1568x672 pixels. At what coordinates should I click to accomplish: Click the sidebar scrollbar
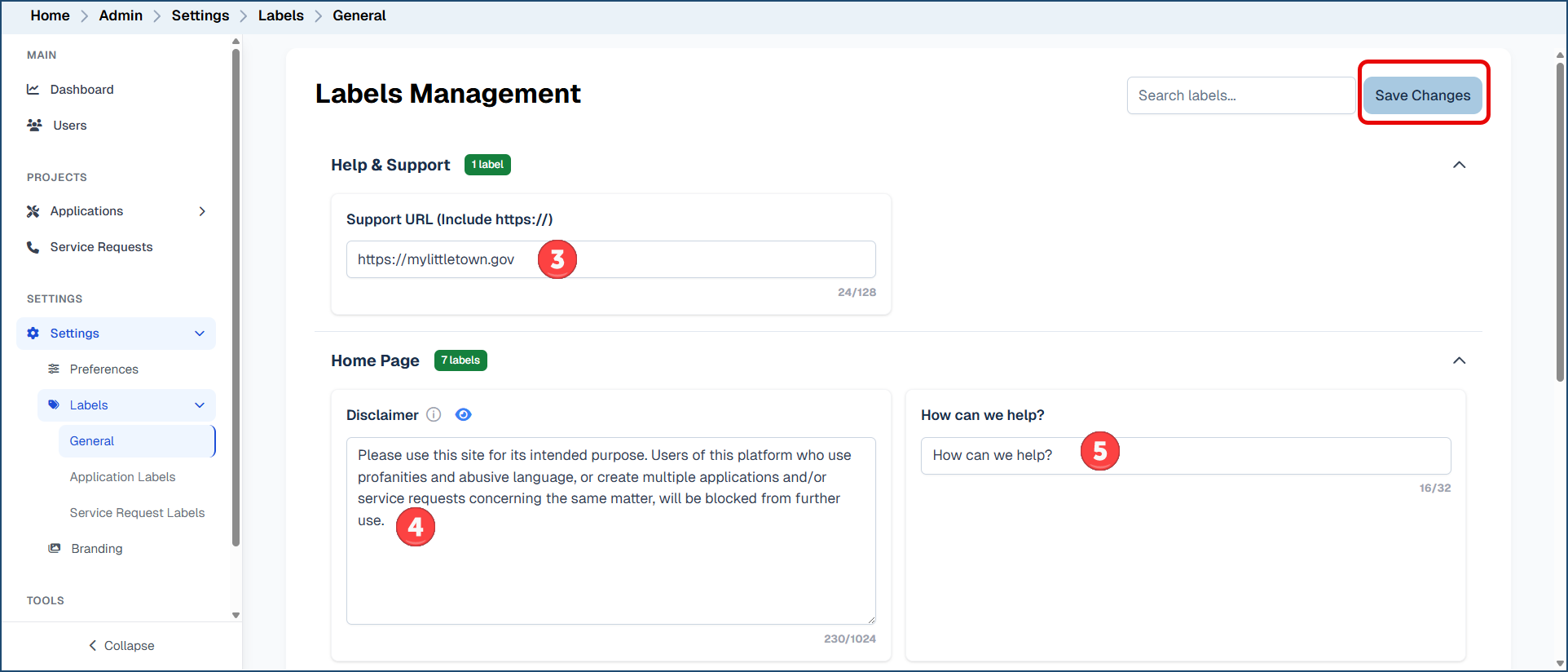pos(236,298)
